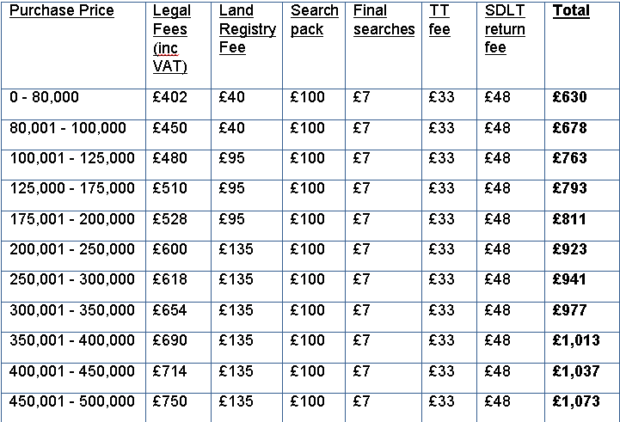The width and height of the screenshot is (620, 422).
Task: Select the bold Total column header
Action: [571, 11]
